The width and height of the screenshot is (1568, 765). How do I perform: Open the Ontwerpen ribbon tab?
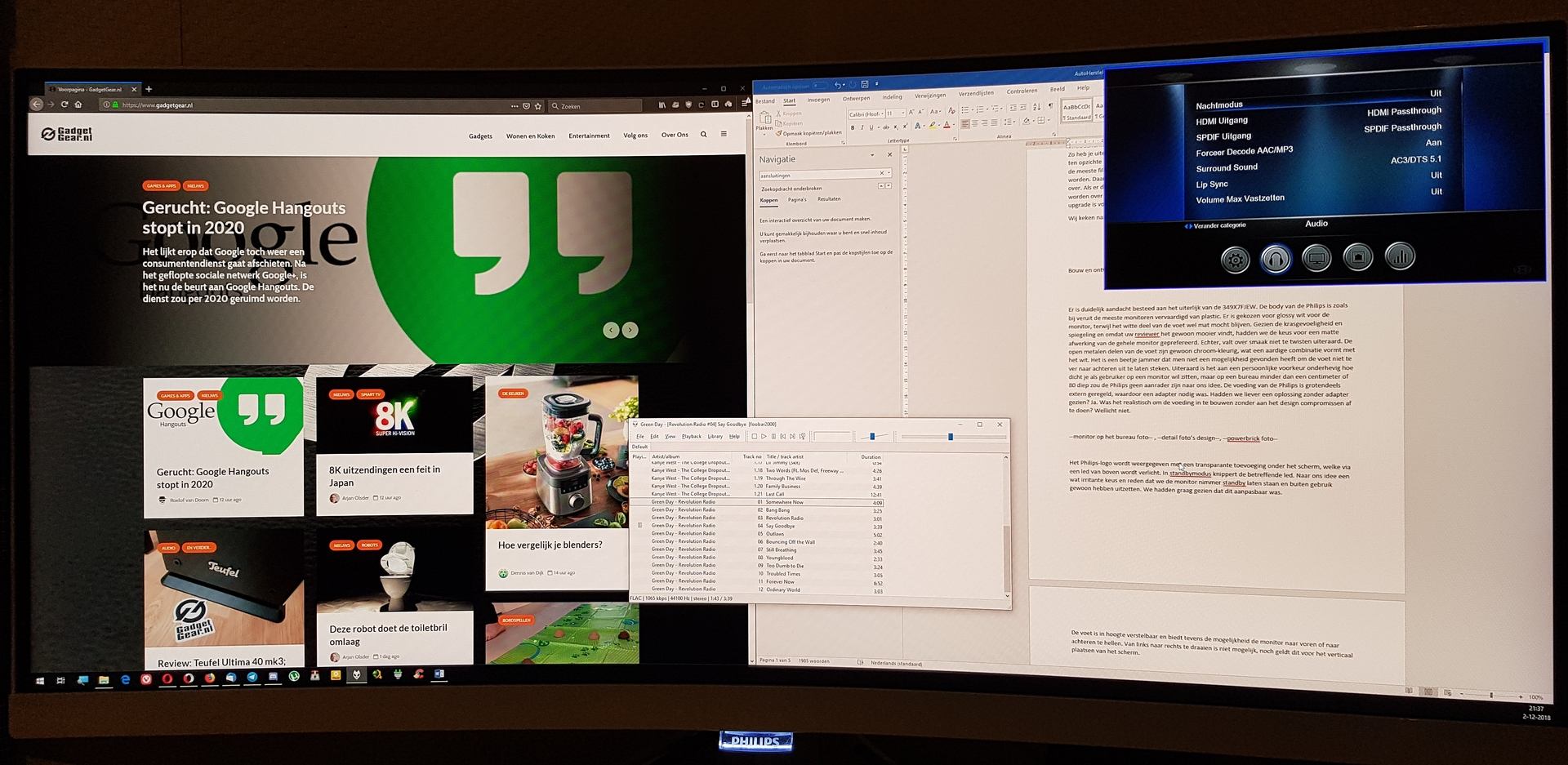click(856, 98)
